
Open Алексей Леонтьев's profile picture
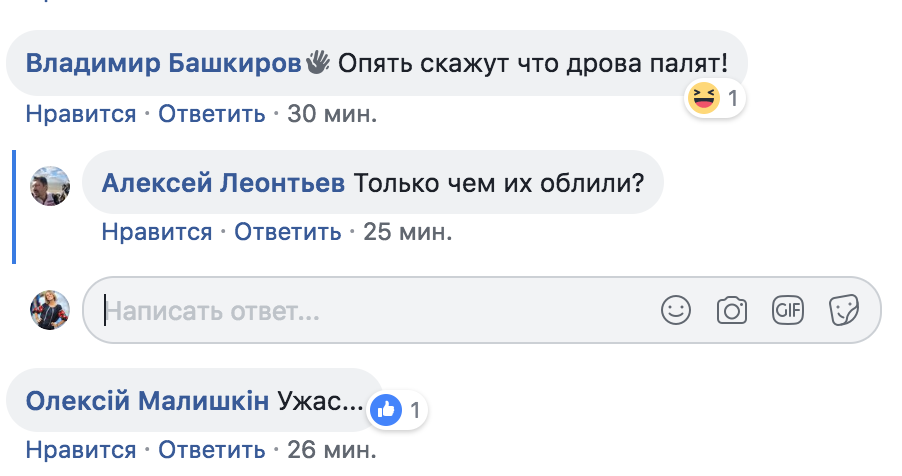coord(49,186)
